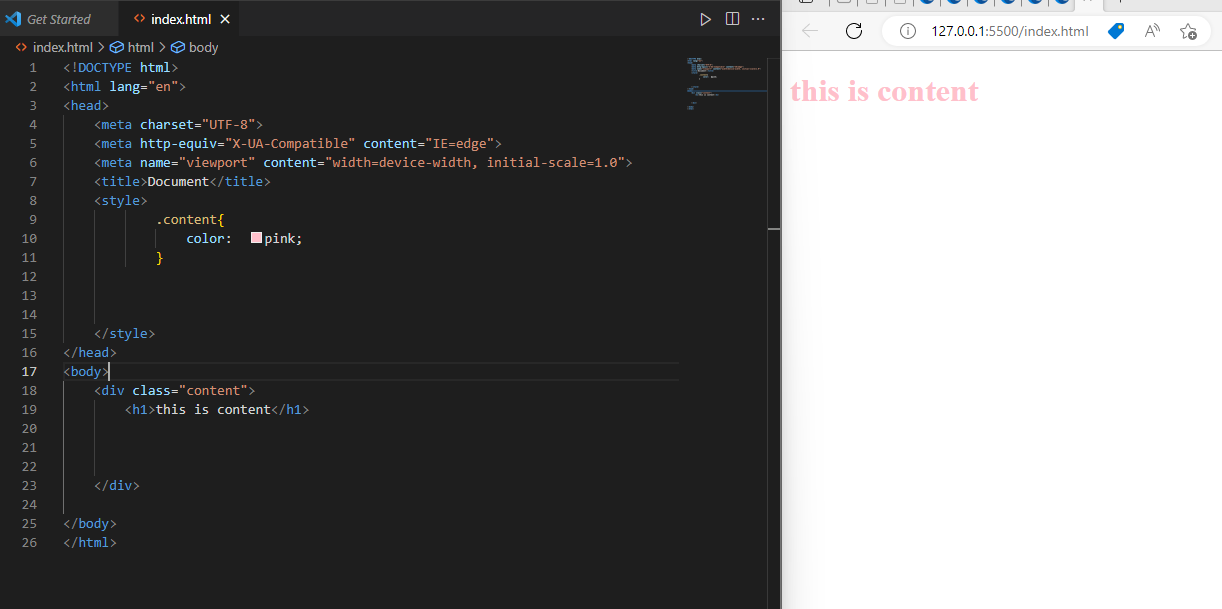Viewport: 1222px width, 609px height.
Task: Refresh the browser page
Action: pyautogui.click(x=854, y=31)
